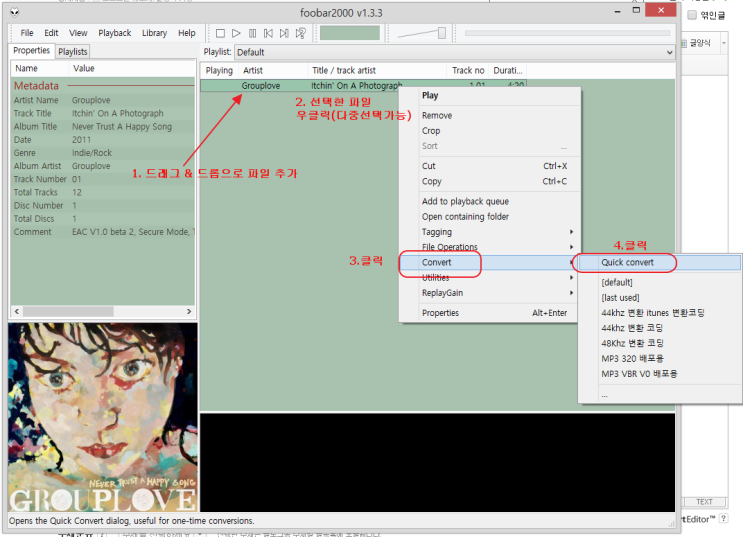Click the Name column header in properties

(x=41, y=68)
